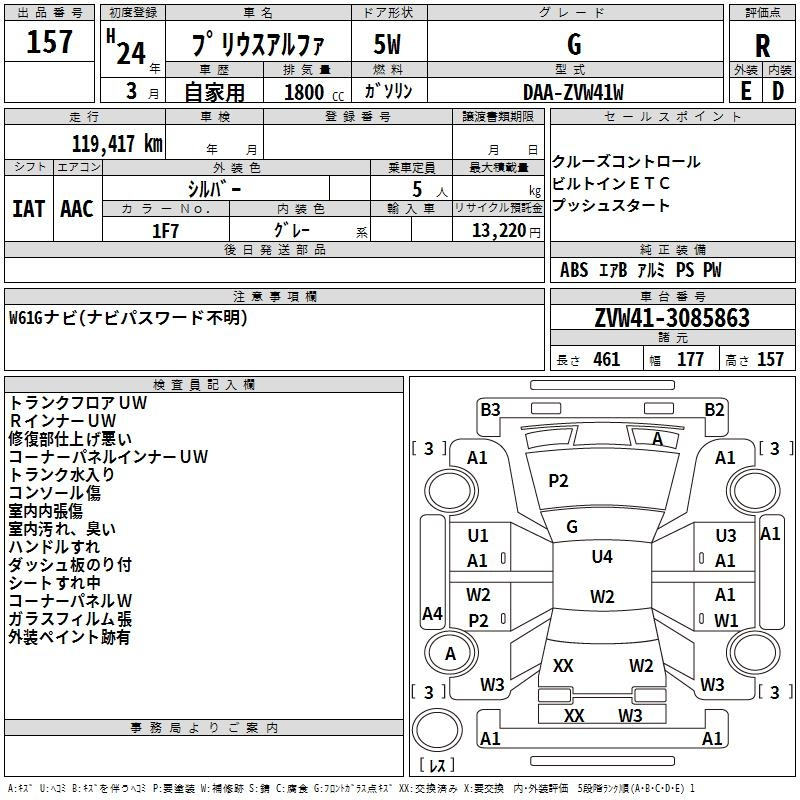Select the first registration year H24
The image size is (800, 800).
(x=127, y=47)
